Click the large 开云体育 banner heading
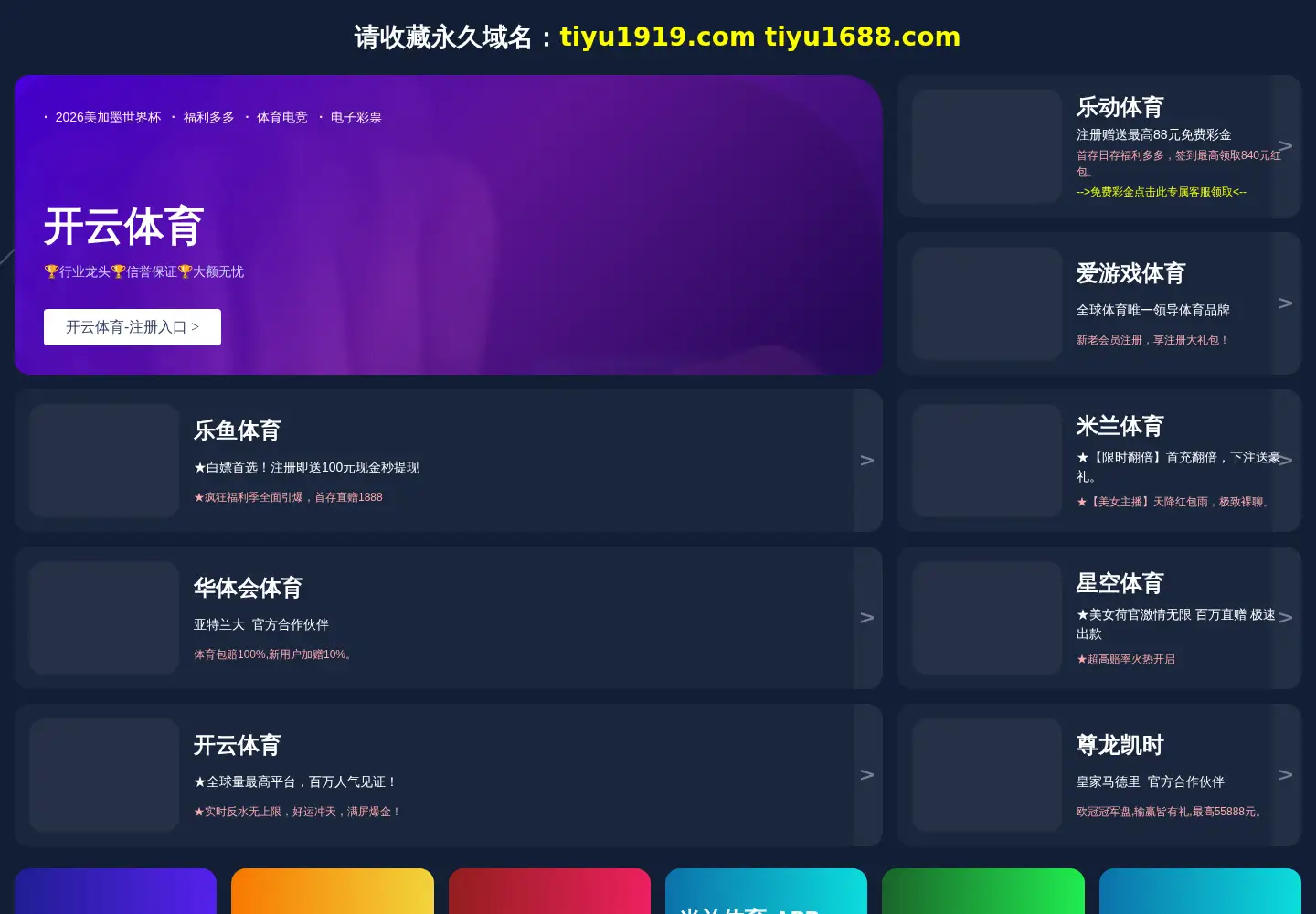 point(123,226)
